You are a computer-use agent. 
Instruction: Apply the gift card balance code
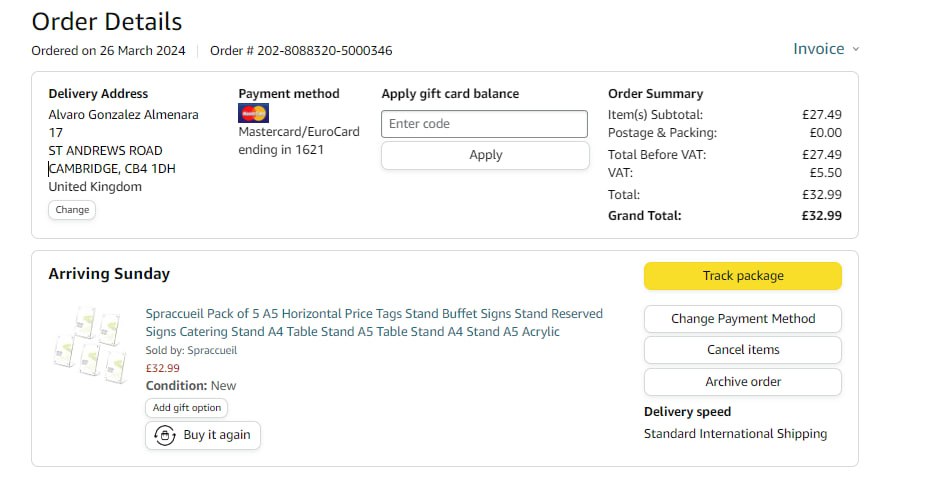click(x=485, y=155)
